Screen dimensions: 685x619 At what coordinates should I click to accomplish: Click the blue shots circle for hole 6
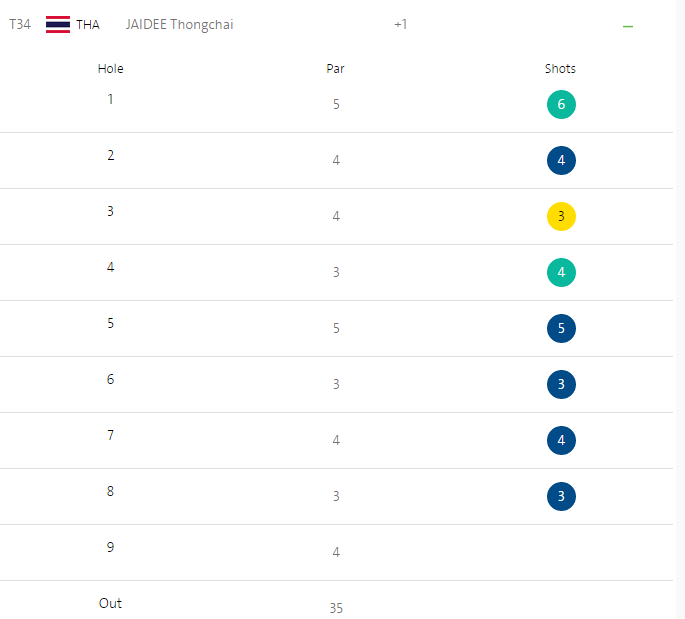[561, 384]
